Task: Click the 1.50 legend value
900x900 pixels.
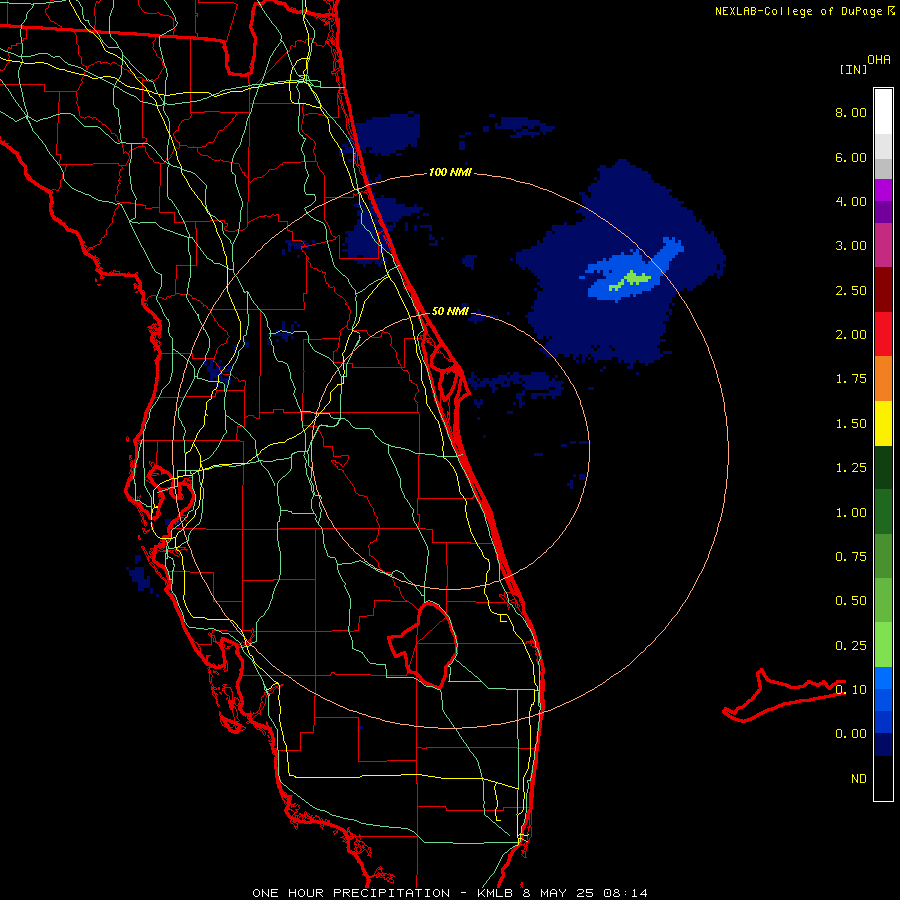Action: pos(851,424)
